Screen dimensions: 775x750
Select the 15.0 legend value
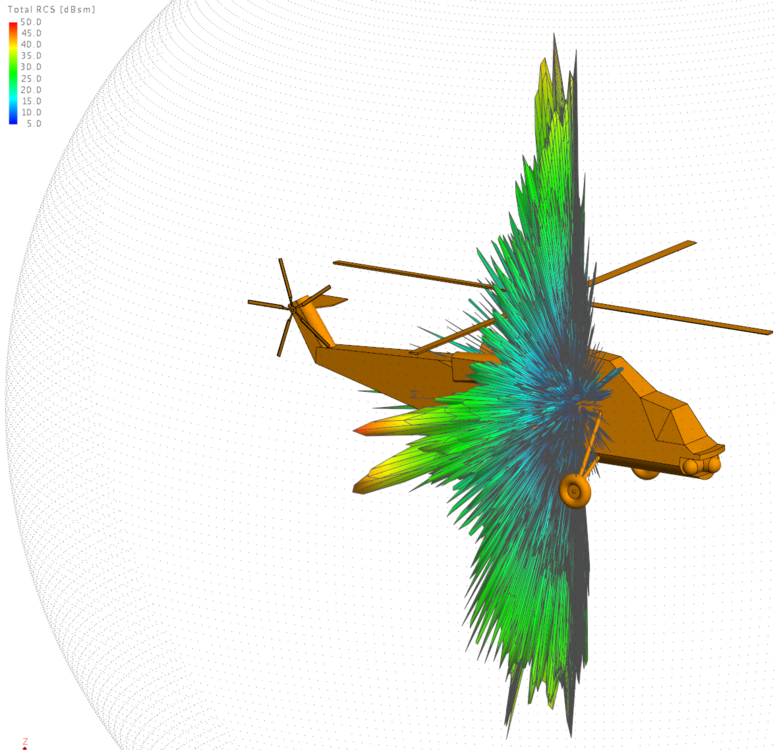click(31, 101)
